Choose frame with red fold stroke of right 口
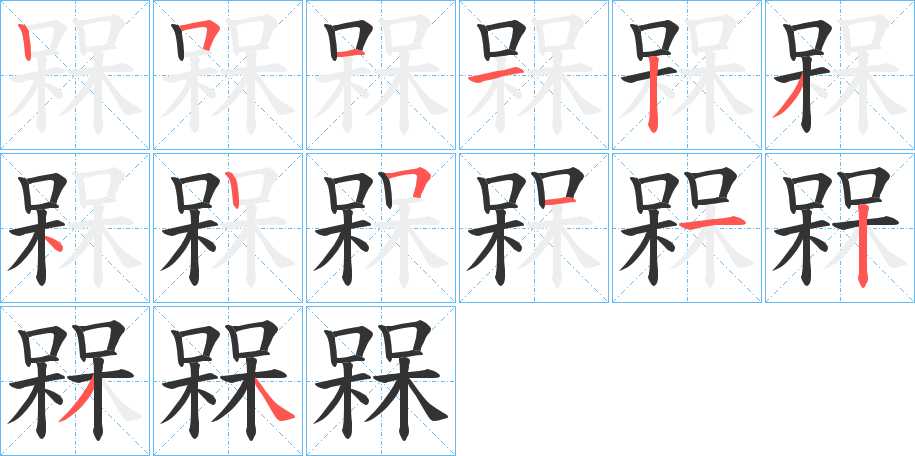This screenshot has height=456, width=915. coord(381,228)
